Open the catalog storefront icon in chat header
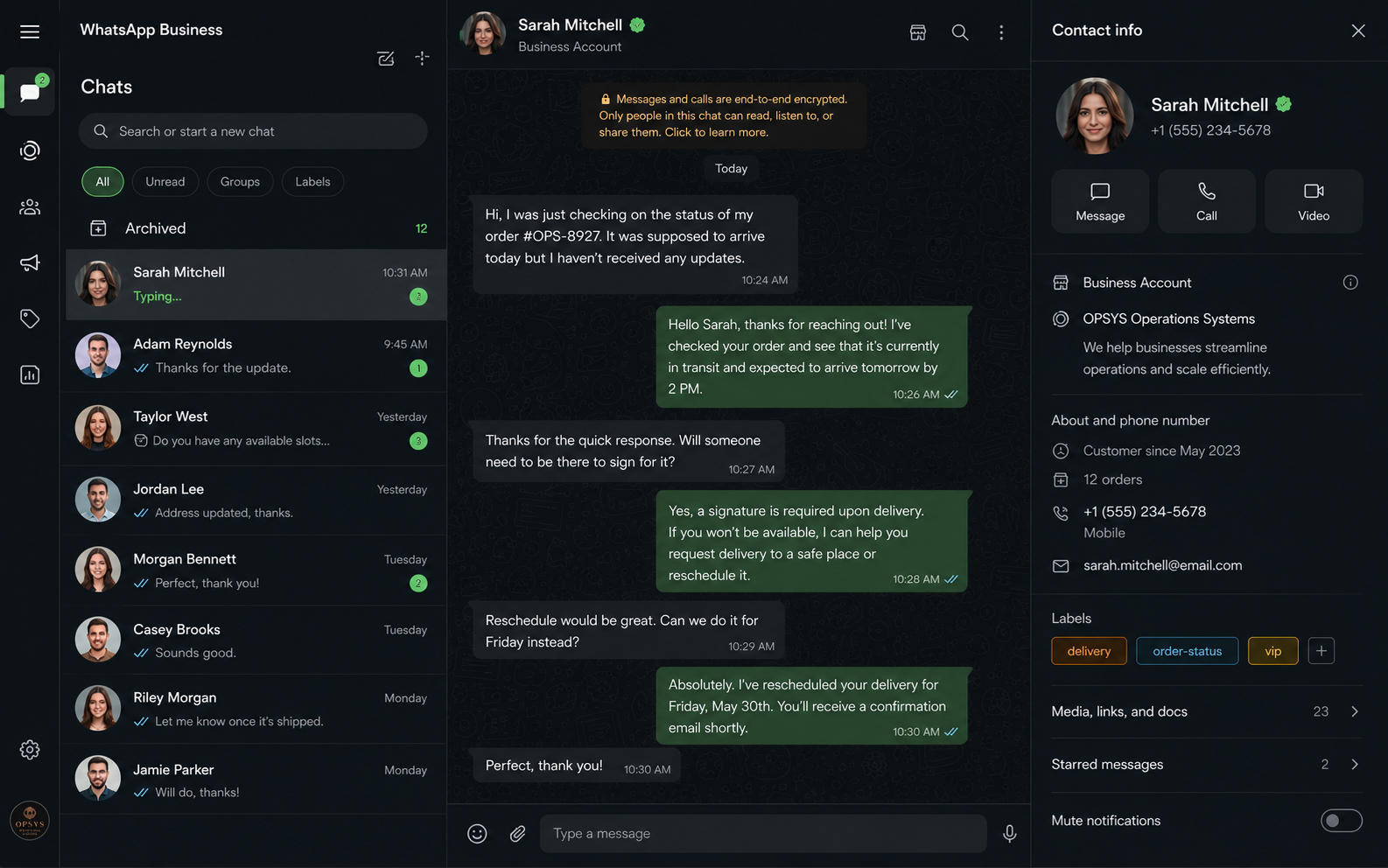This screenshot has width=1388, height=868. 918,32
